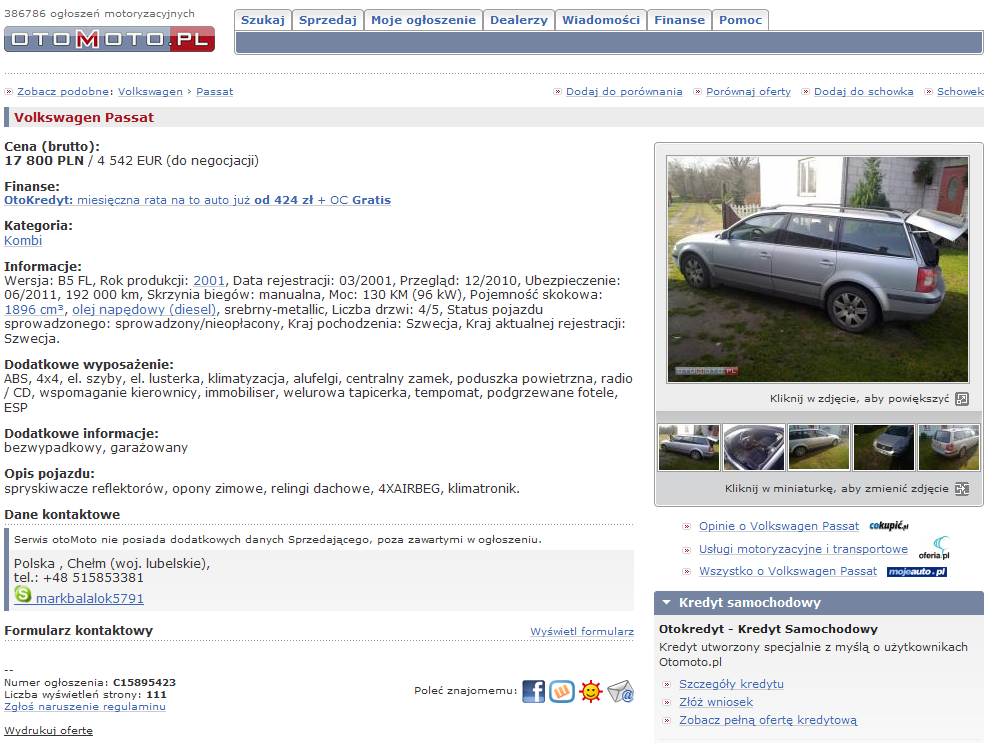Open the Szukaj tab
This screenshot has width=988, height=743.
pos(263,20)
